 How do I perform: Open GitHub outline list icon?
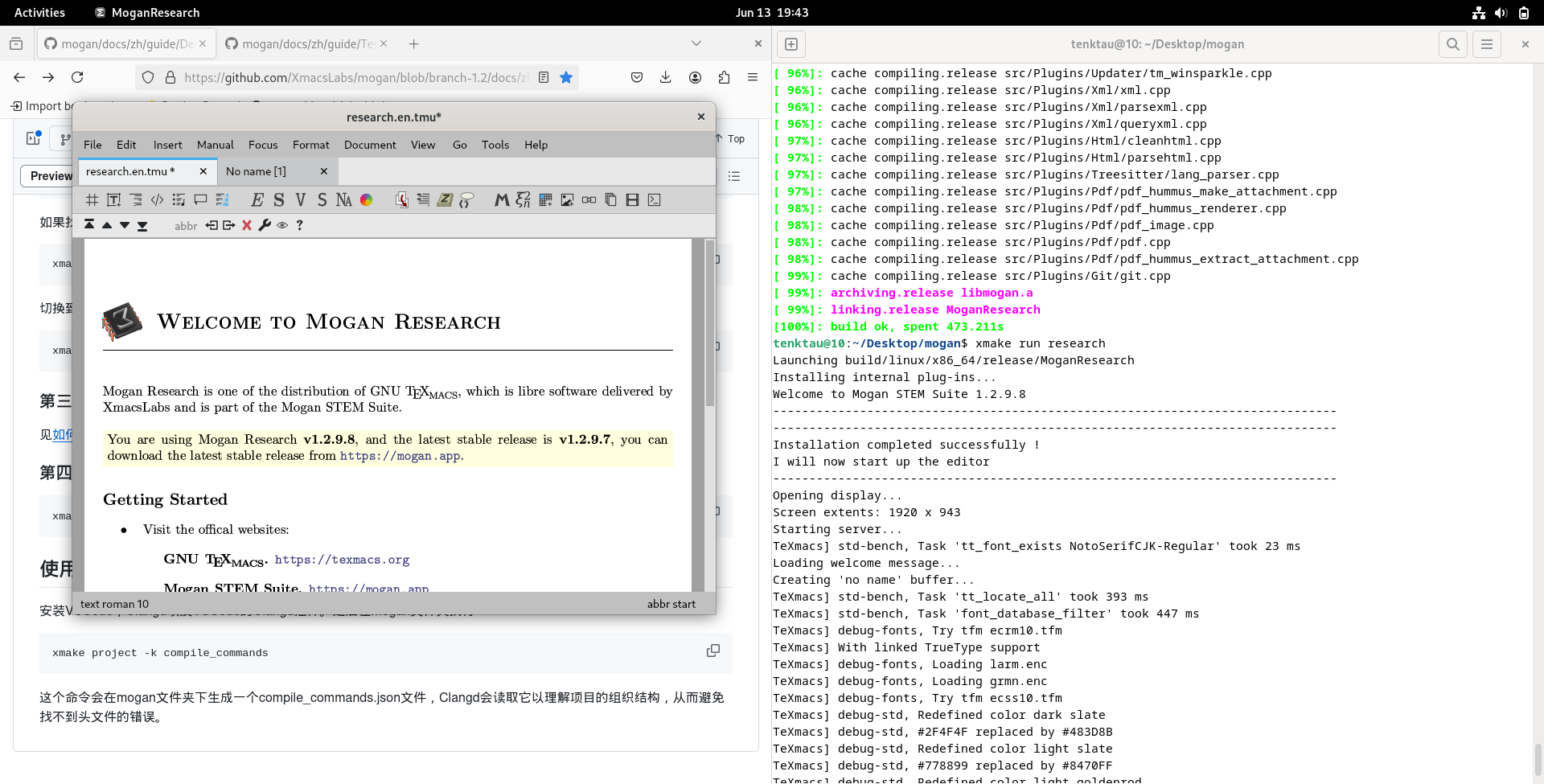click(x=734, y=176)
